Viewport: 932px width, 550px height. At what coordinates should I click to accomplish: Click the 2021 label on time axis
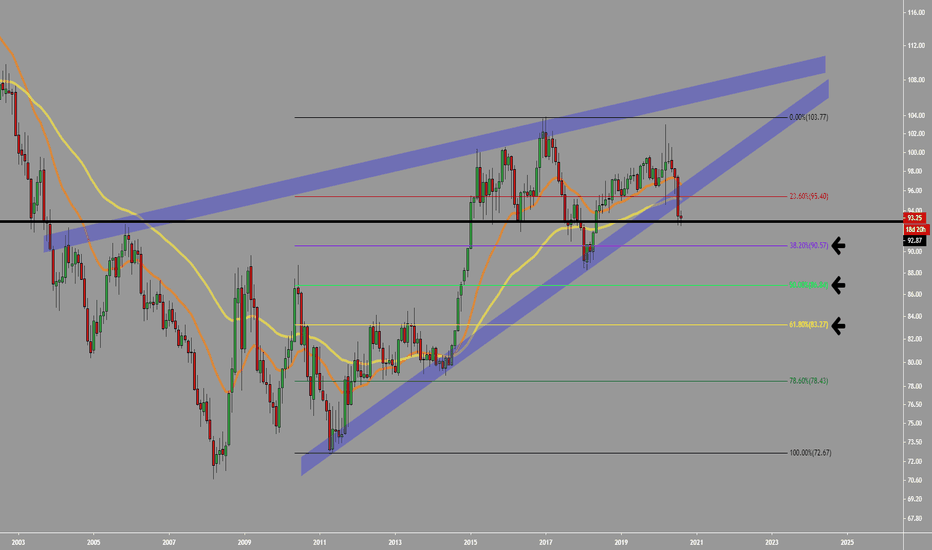pyautogui.click(x=697, y=542)
